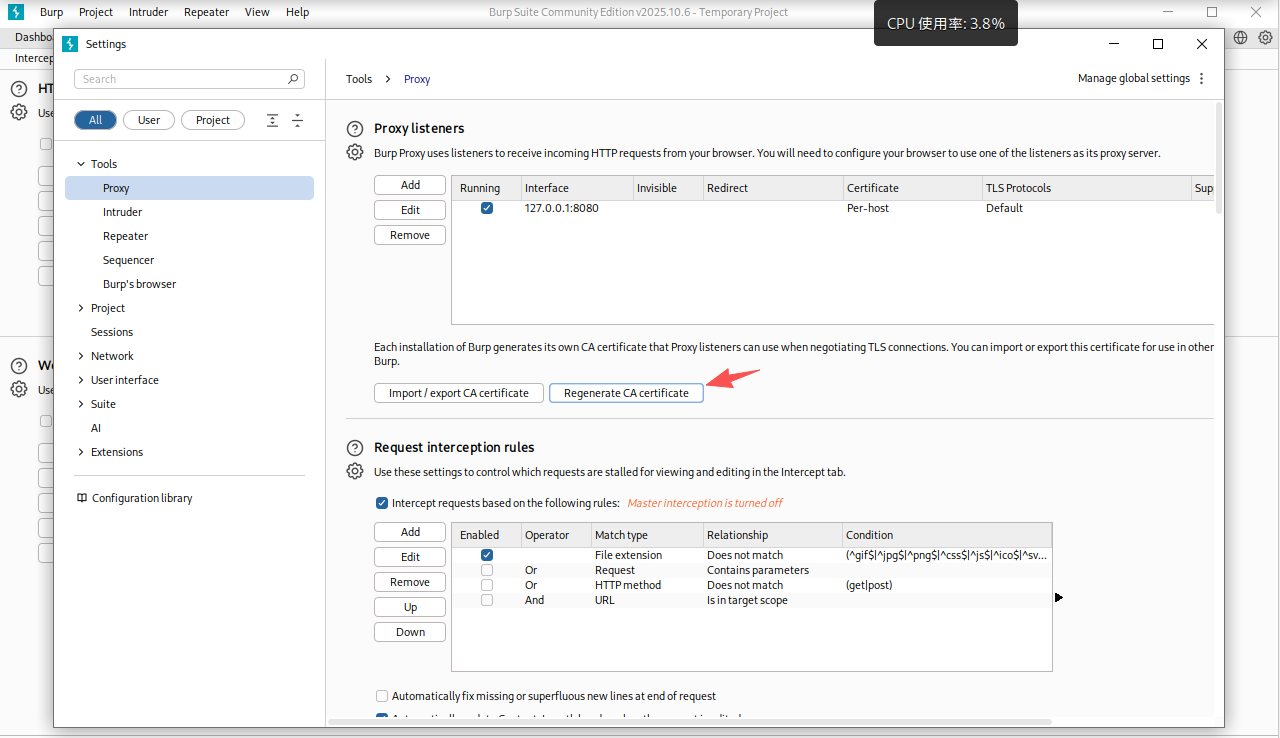Disable the File extension rule checkbox

point(487,555)
